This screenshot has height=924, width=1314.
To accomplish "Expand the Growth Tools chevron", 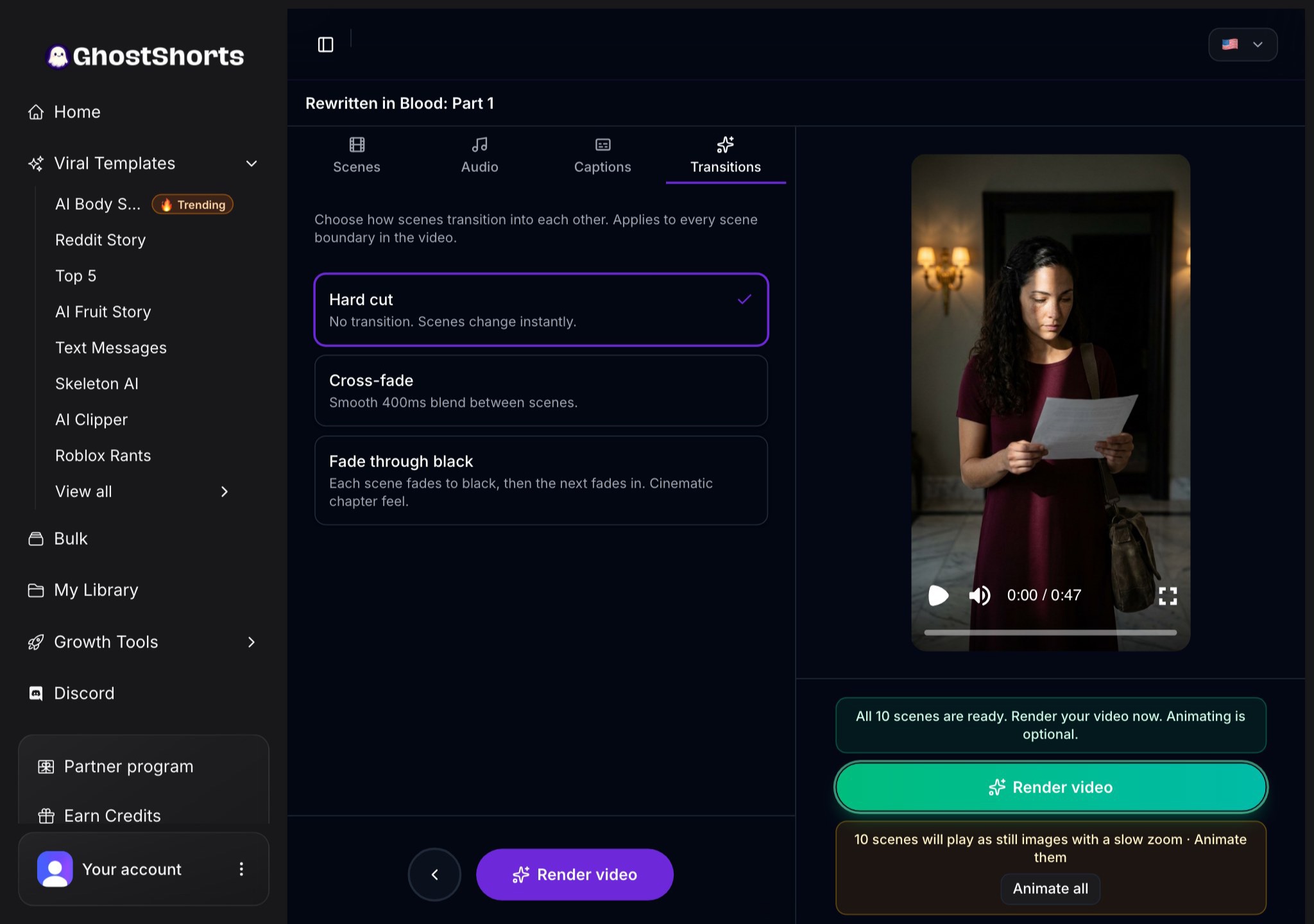I will (252, 642).
